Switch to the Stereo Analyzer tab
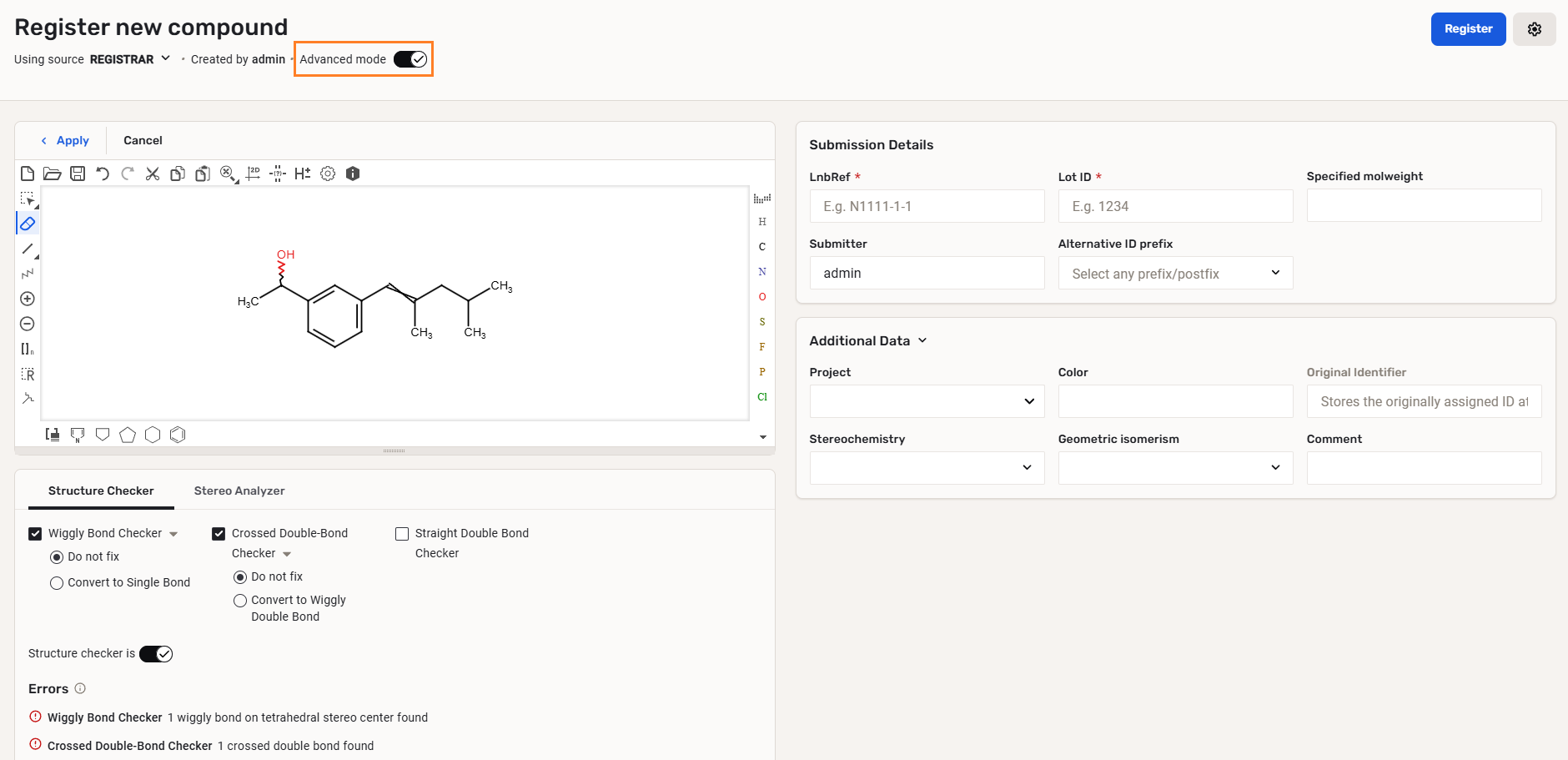The width and height of the screenshot is (1568, 760). pos(239,491)
